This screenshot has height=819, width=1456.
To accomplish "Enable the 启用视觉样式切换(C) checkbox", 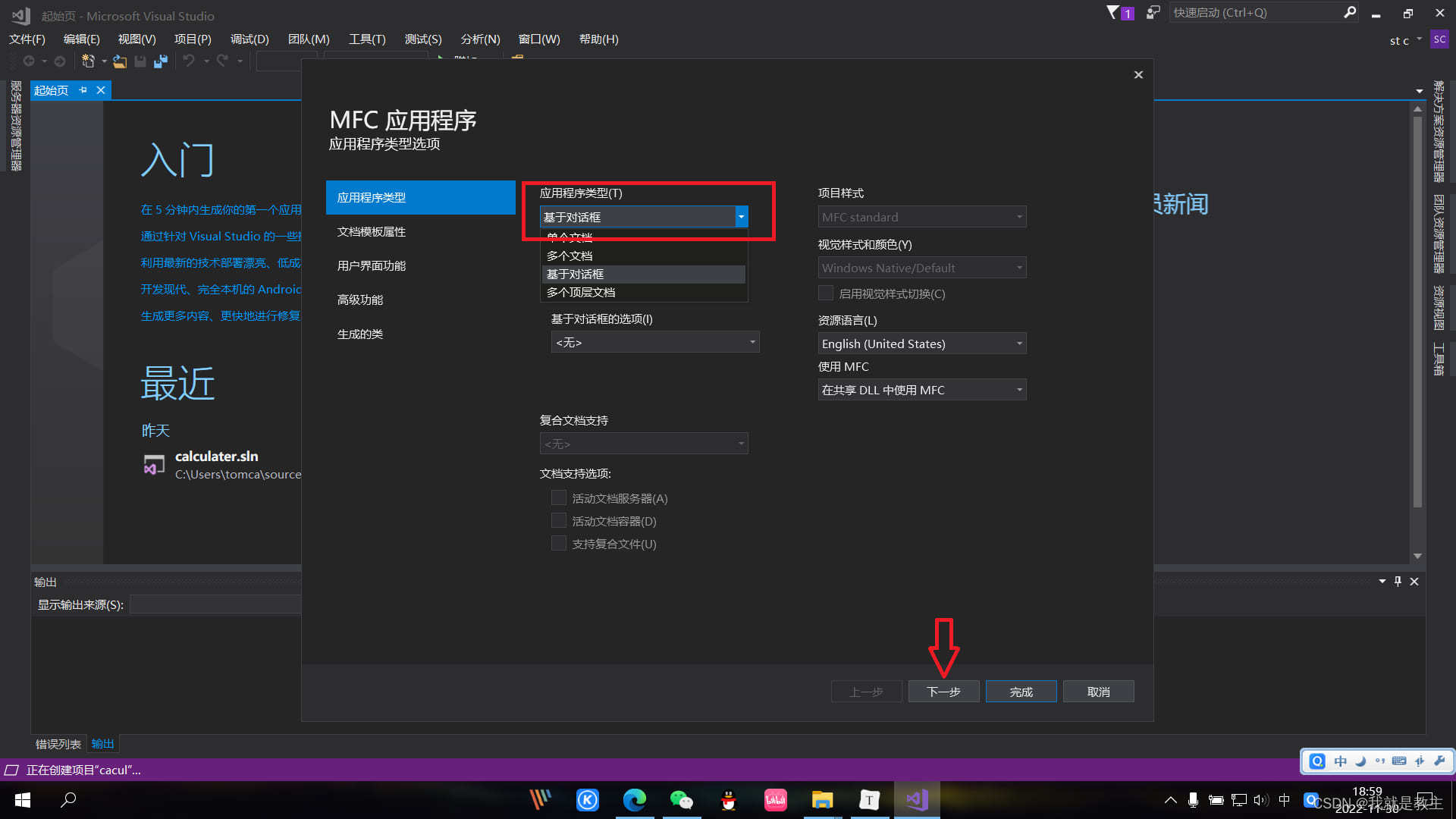I will 826,293.
